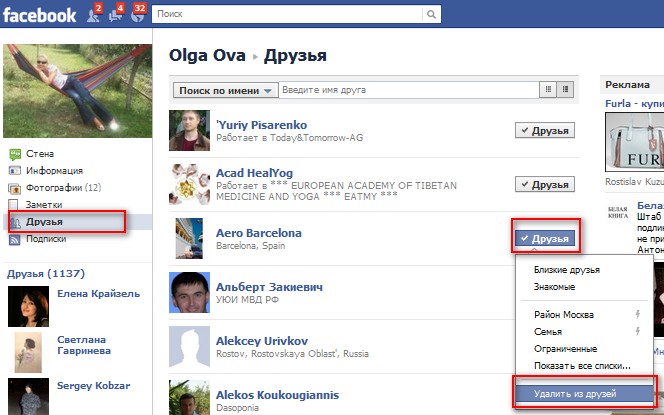The image size is (664, 415).
Task: Click Белая книга ad logo
Action: (618, 213)
